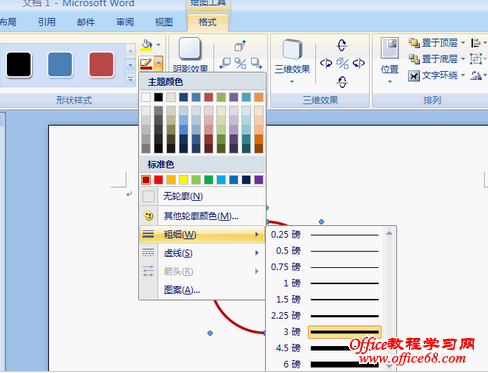Viewport: 488px width, 373px height.
Task: Open the Shape Outline dropdown arrow
Action: [159, 63]
